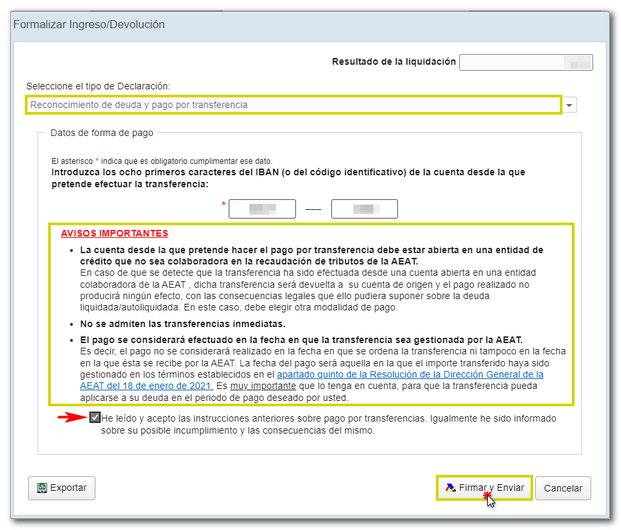Click the pen icon on Firmar y Enviar
Screen dimensions: 621x530
point(450,488)
